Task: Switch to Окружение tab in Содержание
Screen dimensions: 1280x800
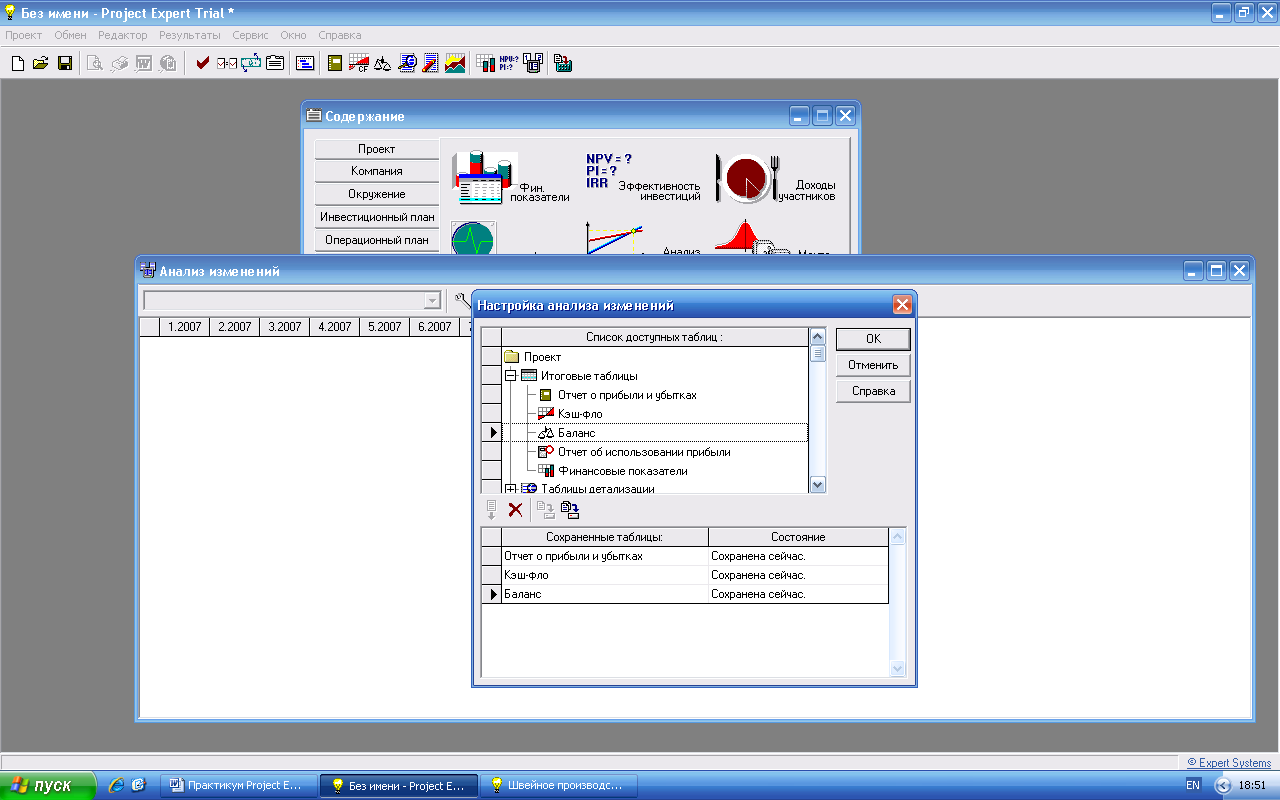Action: point(377,194)
